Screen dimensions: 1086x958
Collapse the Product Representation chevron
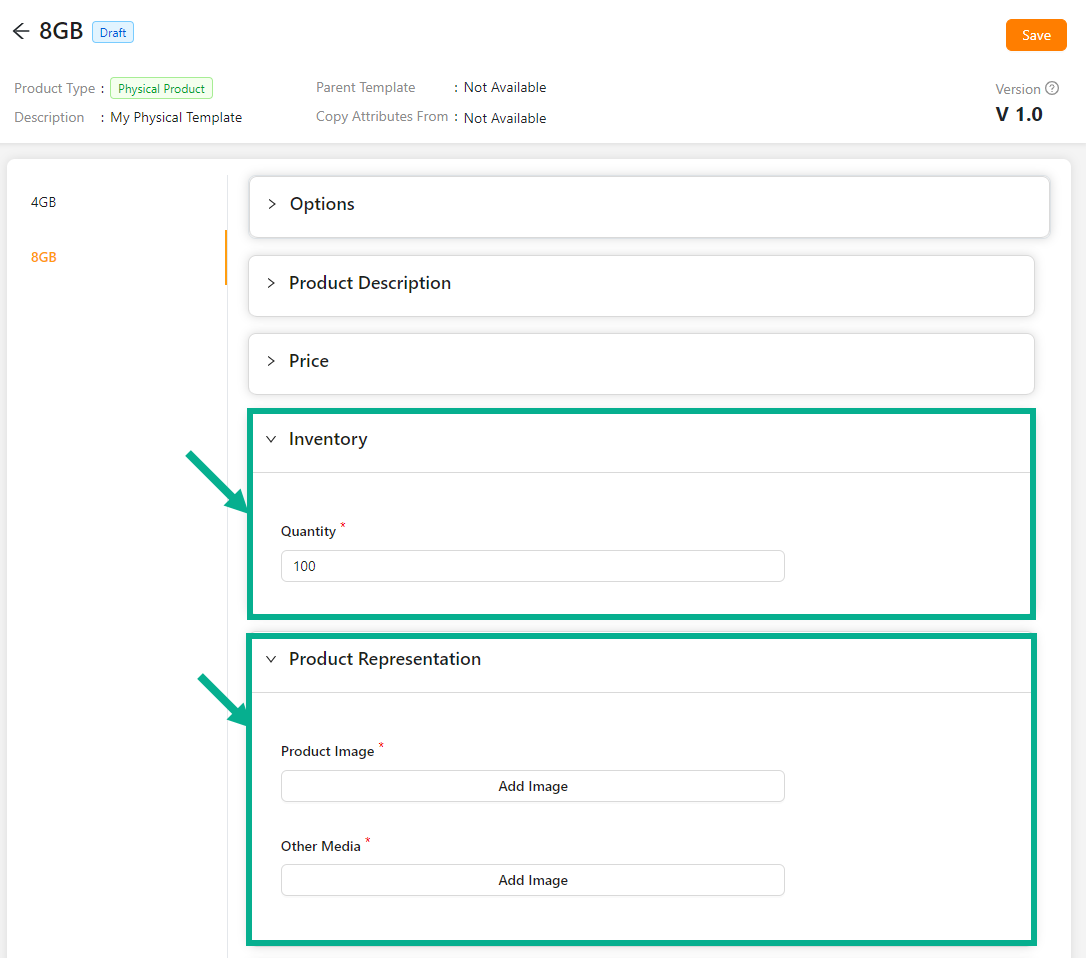(x=271, y=659)
